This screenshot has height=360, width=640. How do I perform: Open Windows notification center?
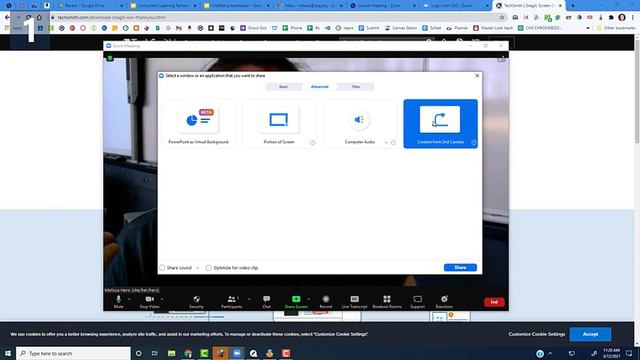coord(629,353)
